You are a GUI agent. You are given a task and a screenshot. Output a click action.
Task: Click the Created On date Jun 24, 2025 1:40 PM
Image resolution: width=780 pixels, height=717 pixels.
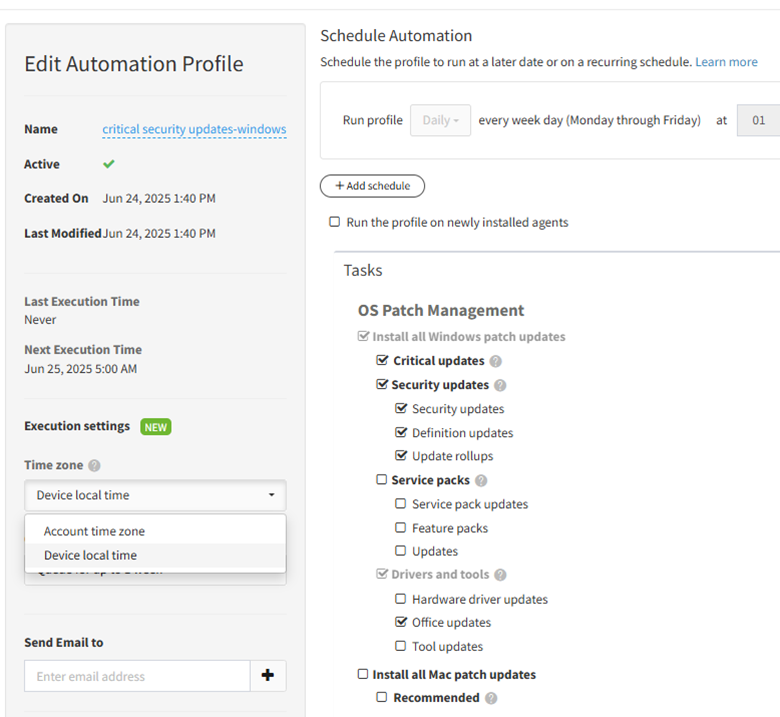[x=159, y=199]
